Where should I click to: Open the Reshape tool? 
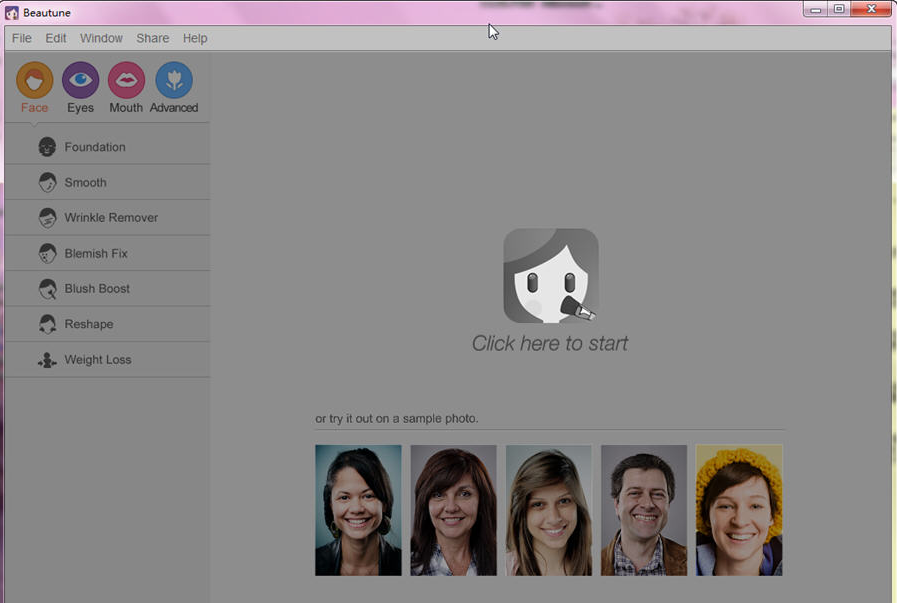89,324
